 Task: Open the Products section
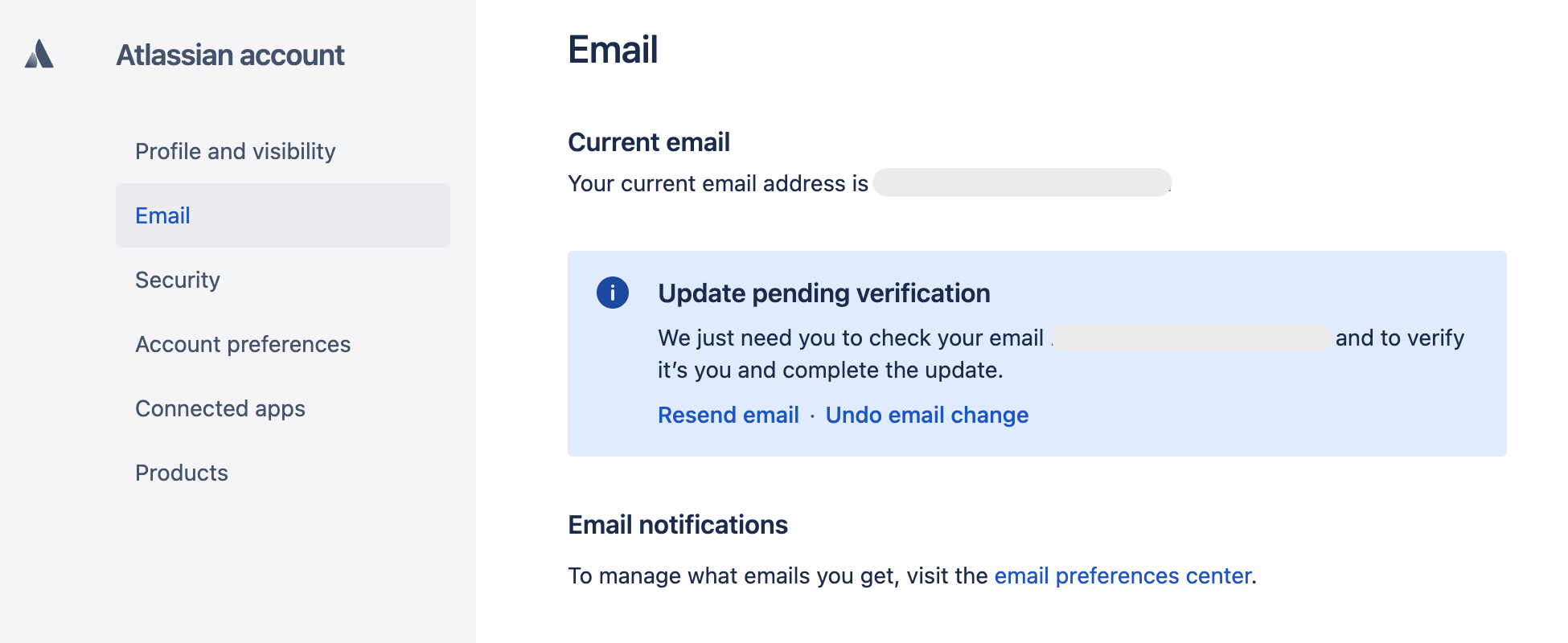181,473
